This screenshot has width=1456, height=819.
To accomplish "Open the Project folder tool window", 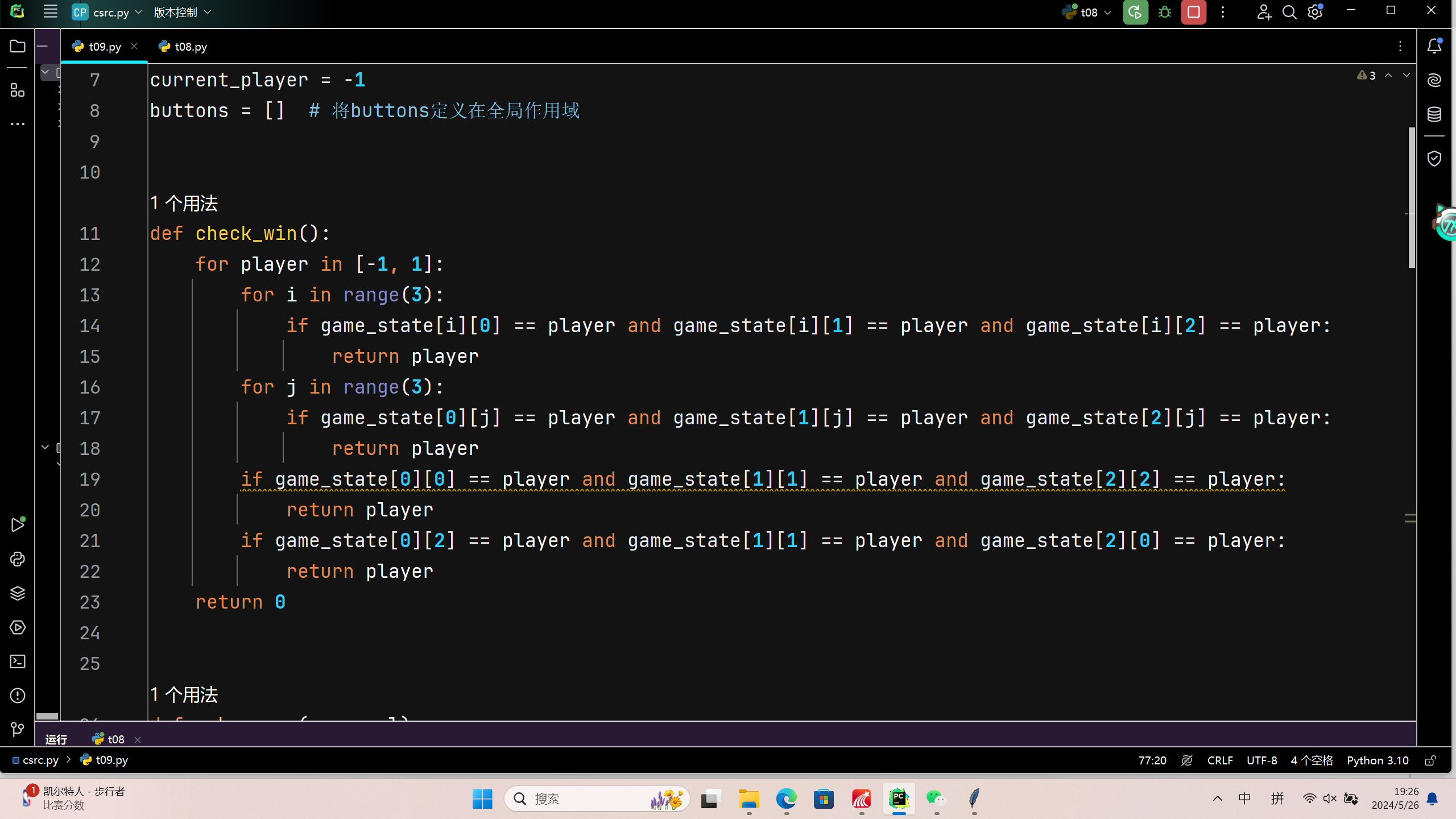I will pos(18,46).
